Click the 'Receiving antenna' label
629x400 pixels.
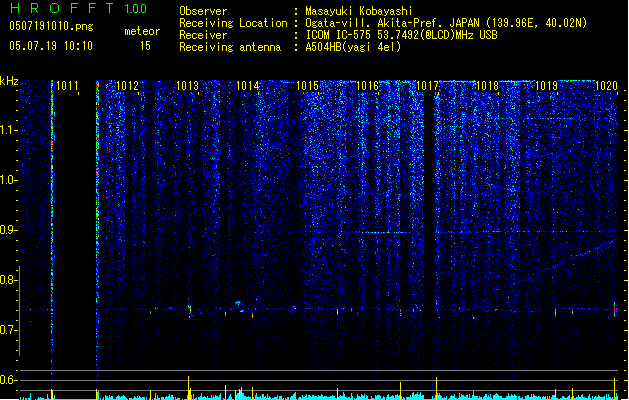pyautogui.click(x=230, y=47)
